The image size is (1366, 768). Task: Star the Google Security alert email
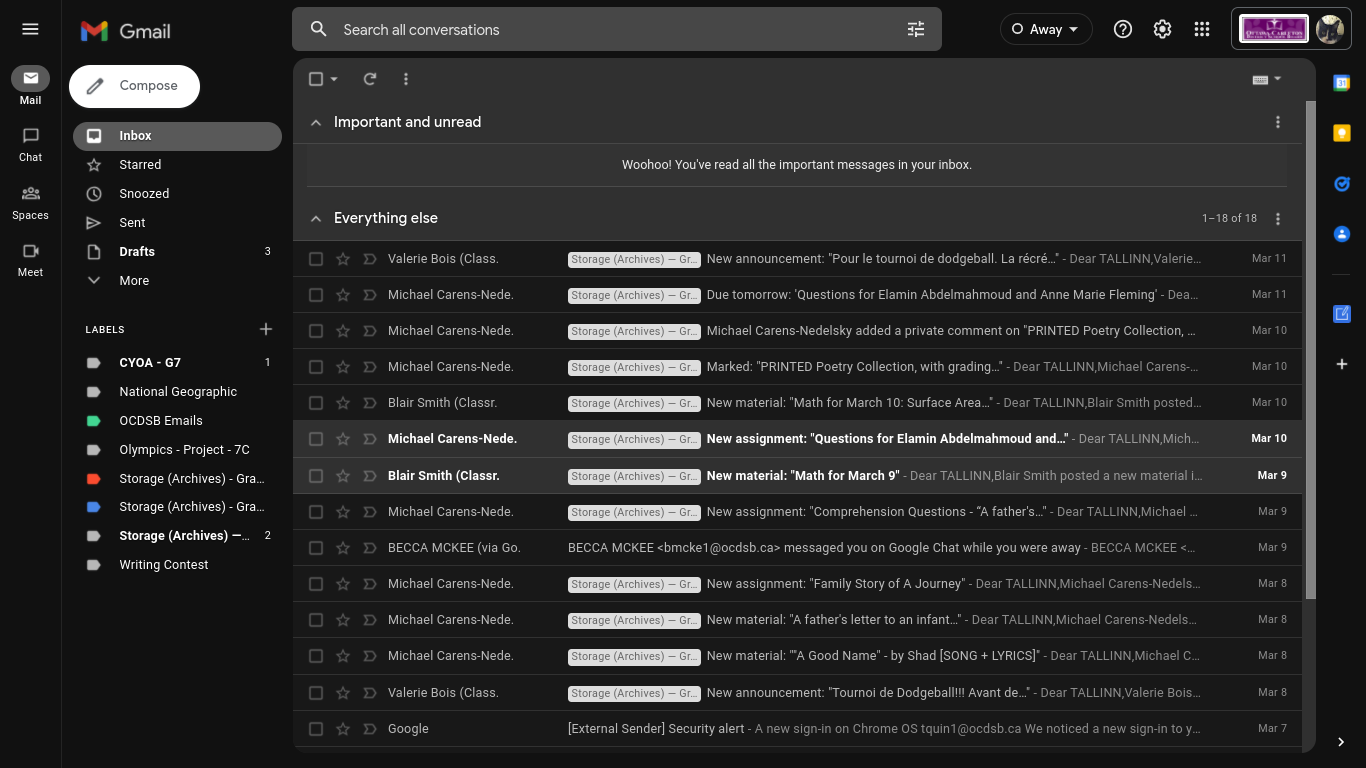[343, 729]
